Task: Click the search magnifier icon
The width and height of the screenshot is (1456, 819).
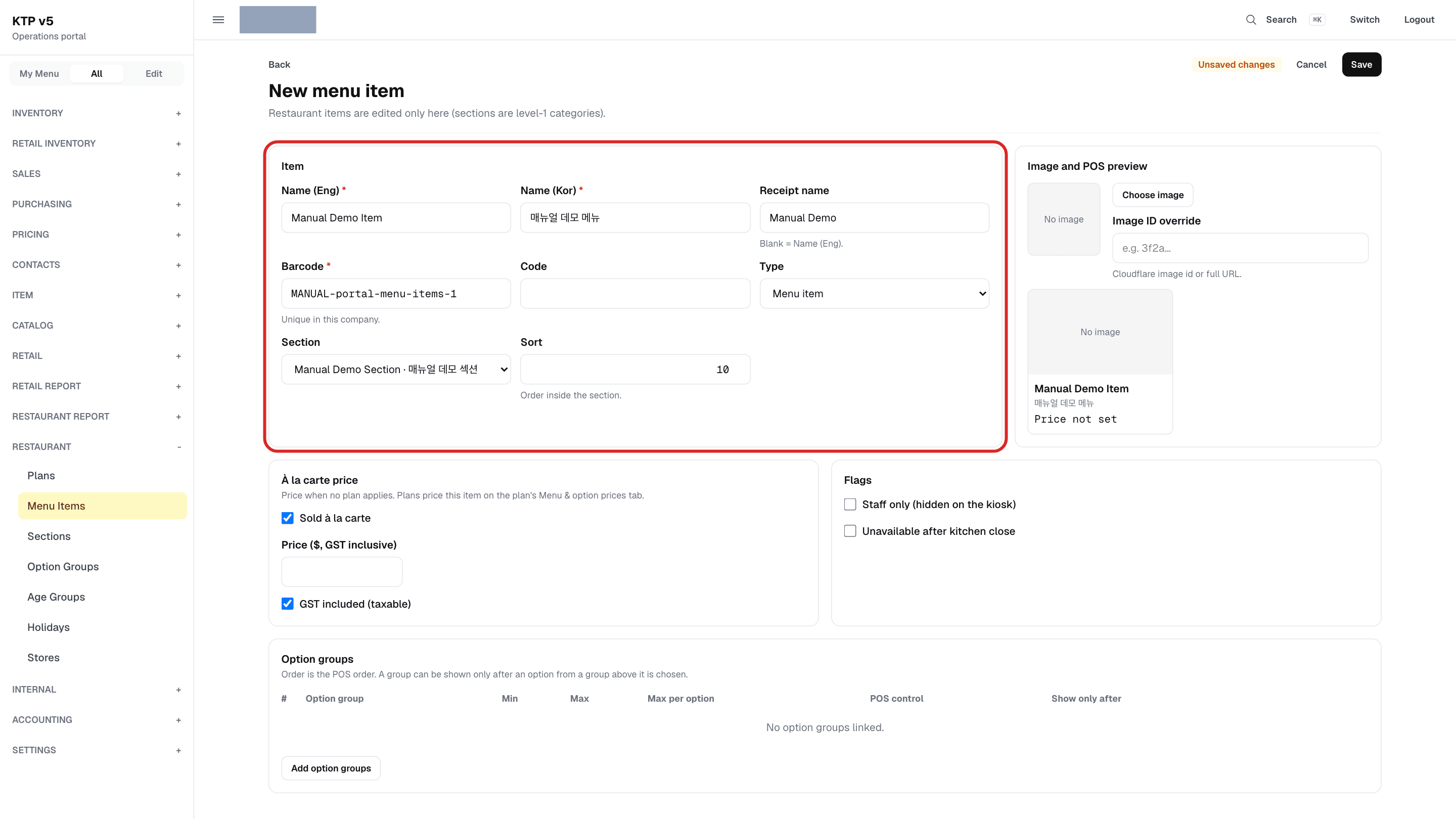Action: [1251, 20]
